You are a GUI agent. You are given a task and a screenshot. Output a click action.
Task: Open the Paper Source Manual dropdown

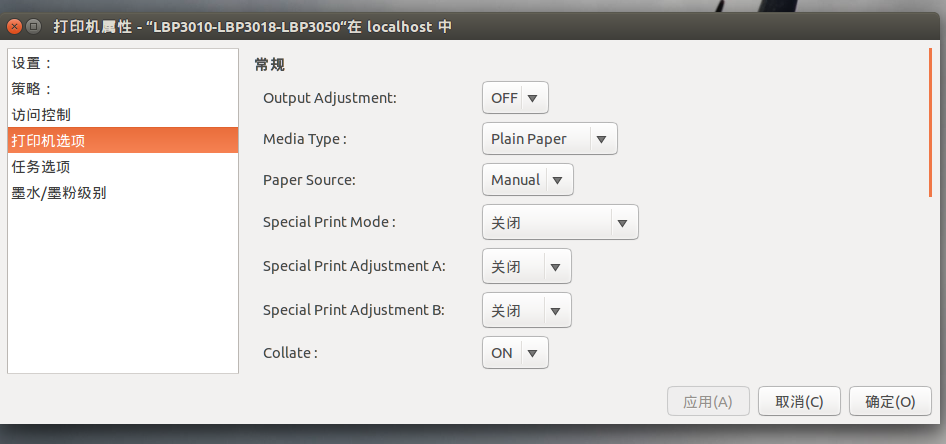(x=528, y=180)
